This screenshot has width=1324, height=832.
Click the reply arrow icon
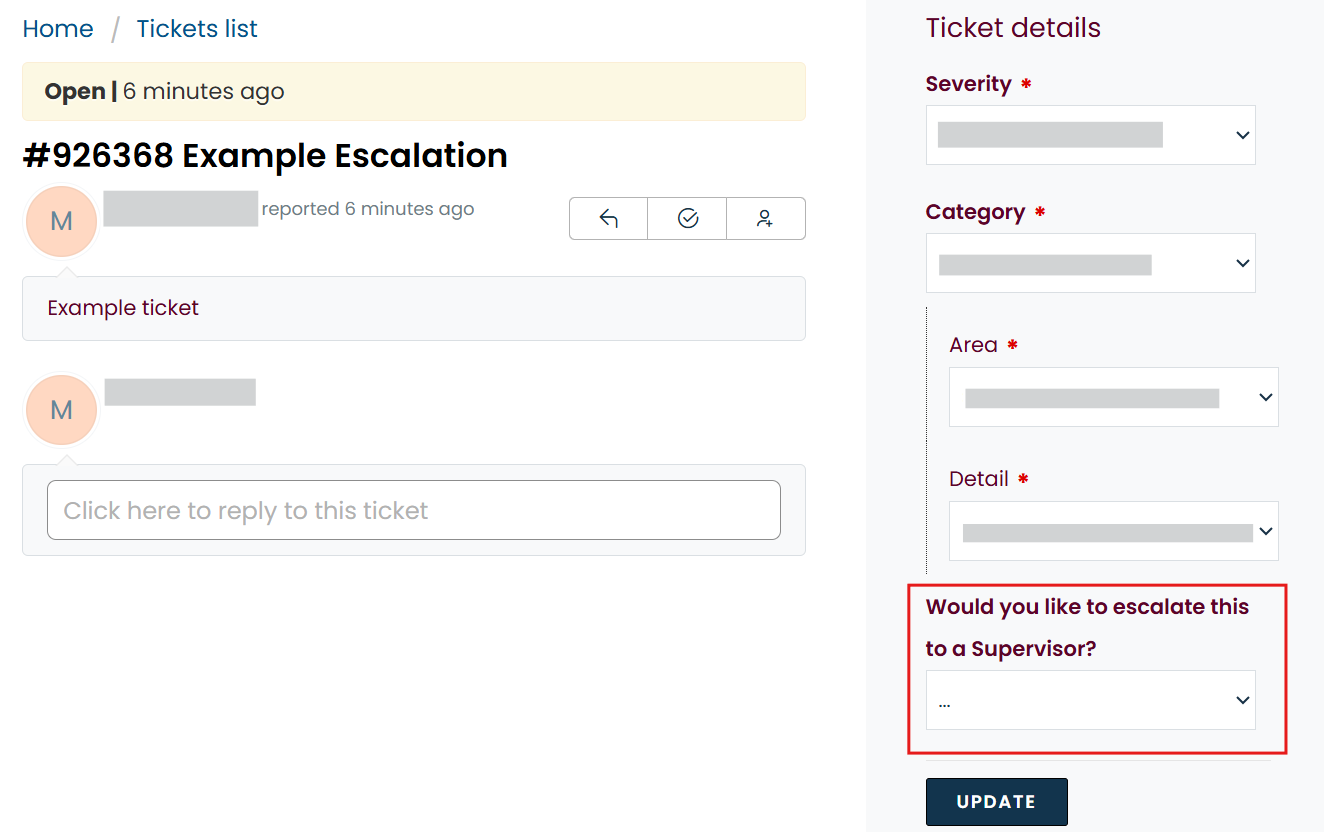608,219
